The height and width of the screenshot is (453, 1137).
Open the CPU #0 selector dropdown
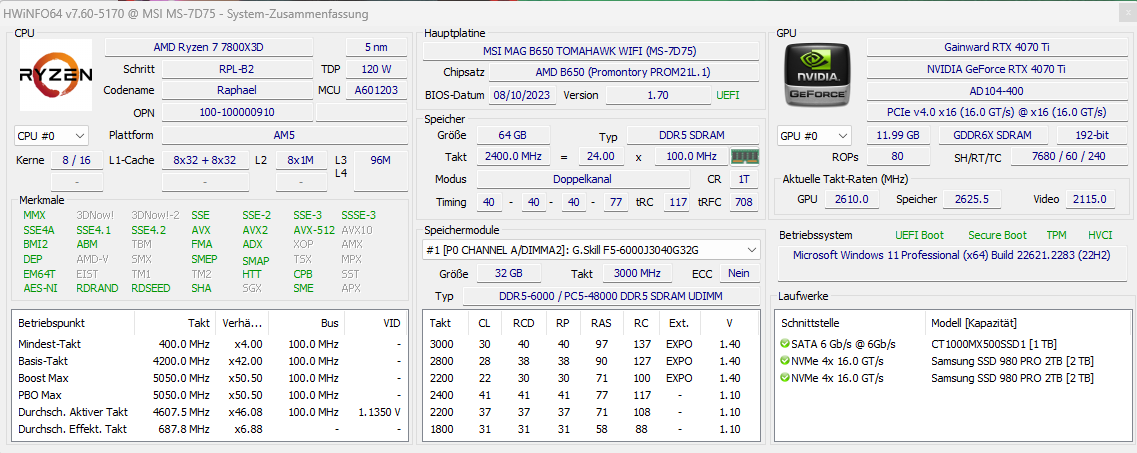[51, 136]
